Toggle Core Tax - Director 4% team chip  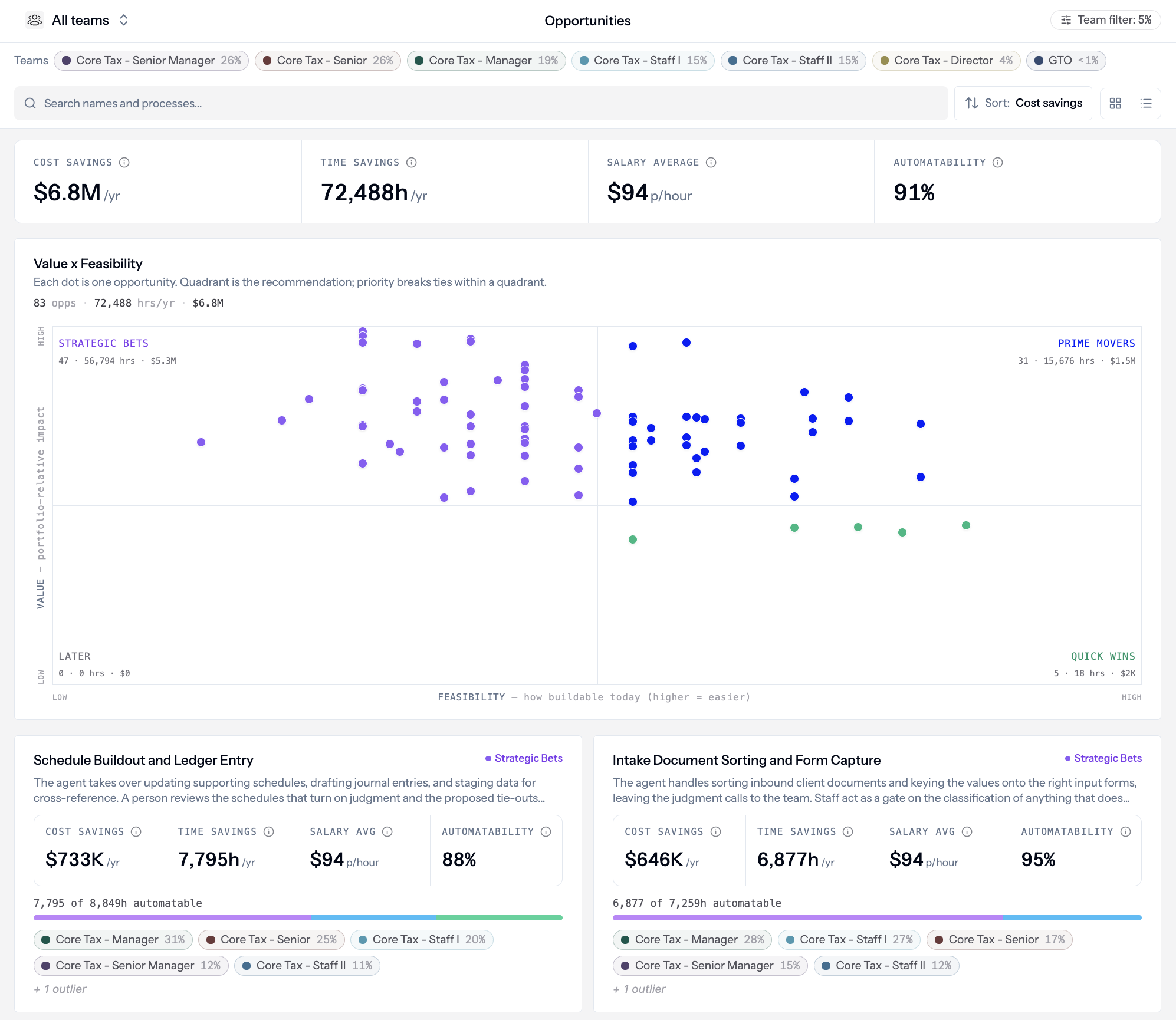pyautogui.click(x=946, y=60)
